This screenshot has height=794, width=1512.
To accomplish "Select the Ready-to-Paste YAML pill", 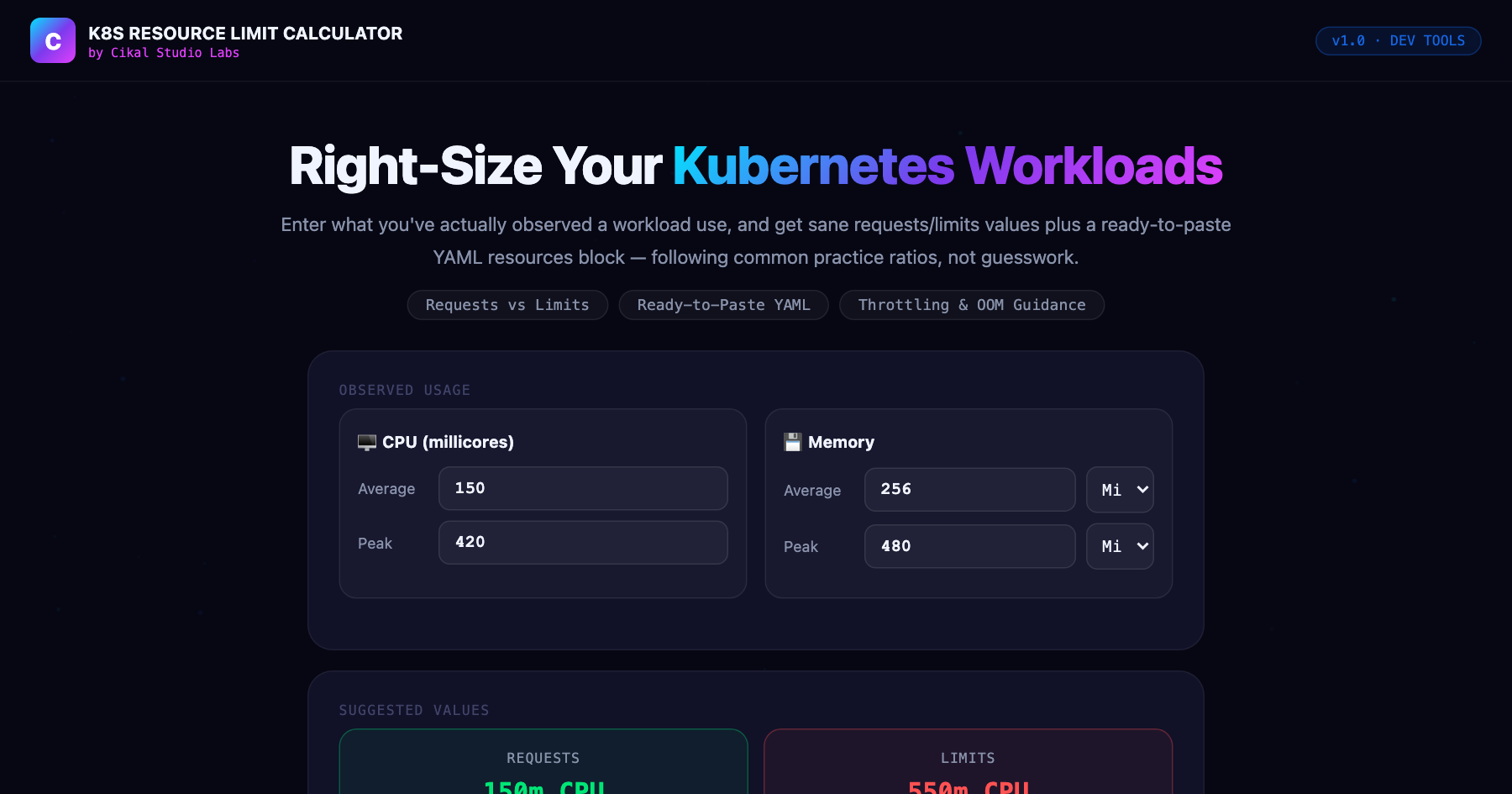I will pyautogui.click(x=724, y=305).
